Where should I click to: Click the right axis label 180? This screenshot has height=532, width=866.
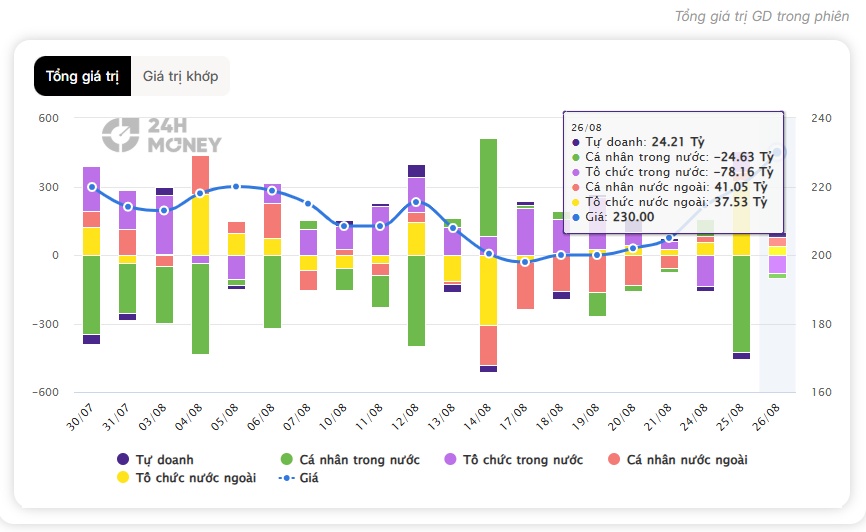point(821,324)
